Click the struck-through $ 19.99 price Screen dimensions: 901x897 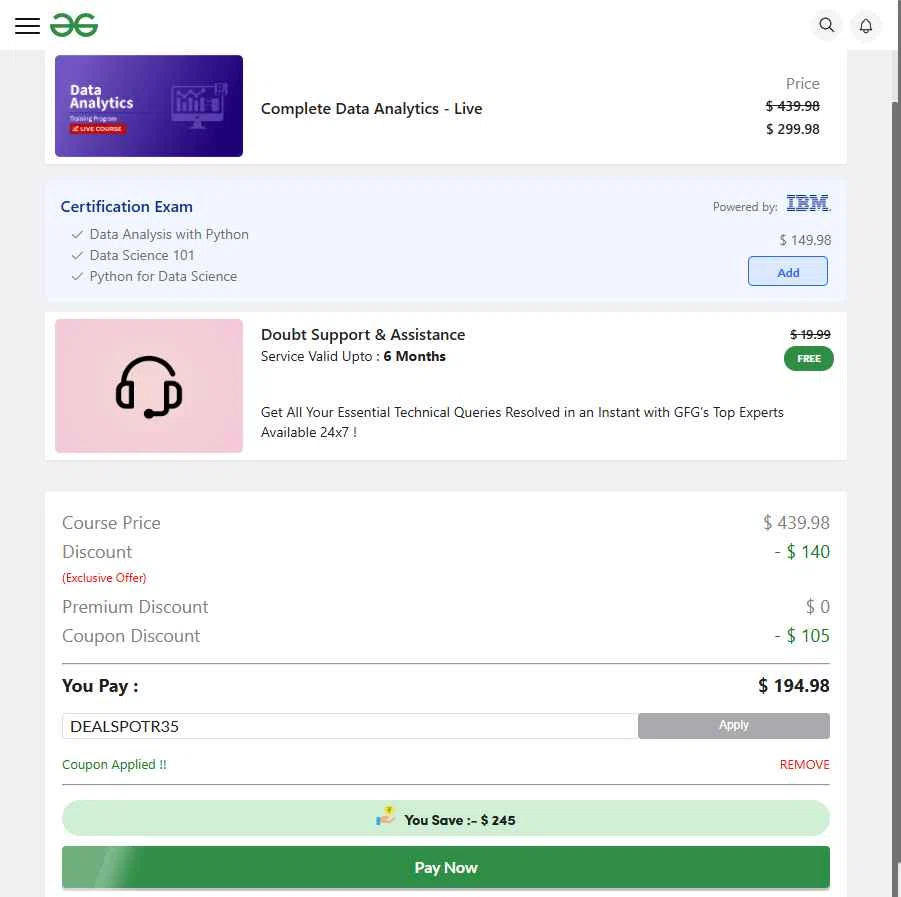point(810,334)
